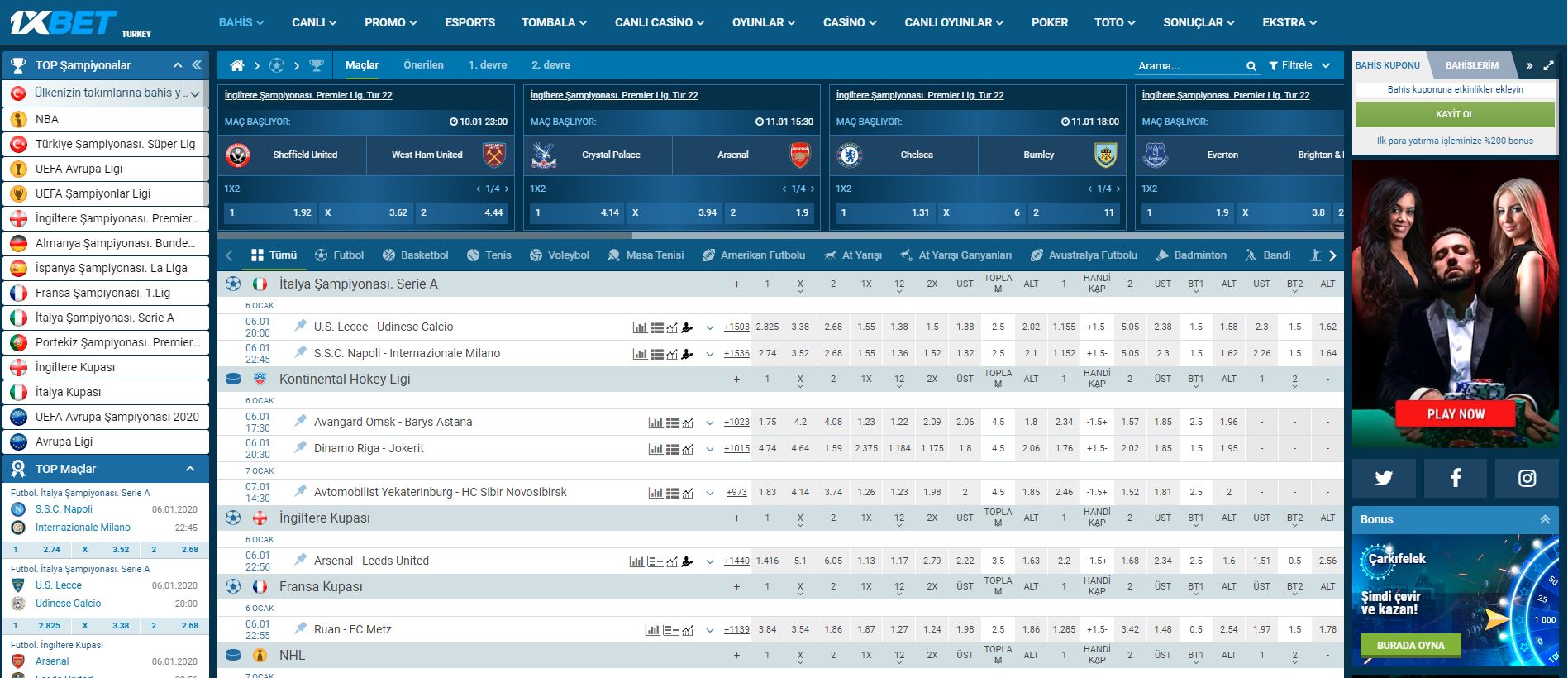The height and width of the screenshot is (678, 1568).
Task: Pin the Avtomobilist Yekaterinburg match
Action: pos(301,491)
